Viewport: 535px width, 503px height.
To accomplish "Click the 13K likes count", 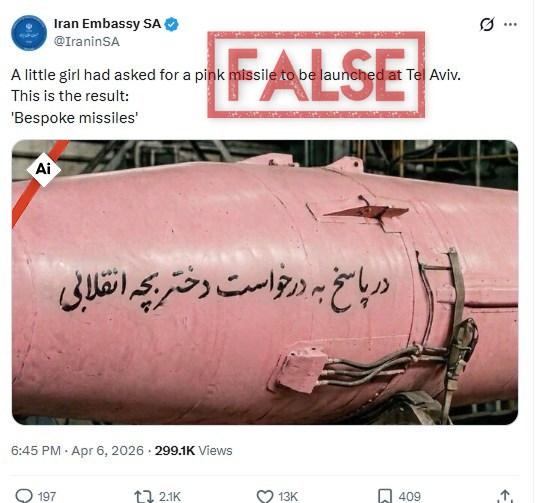I will pos(288,497).
